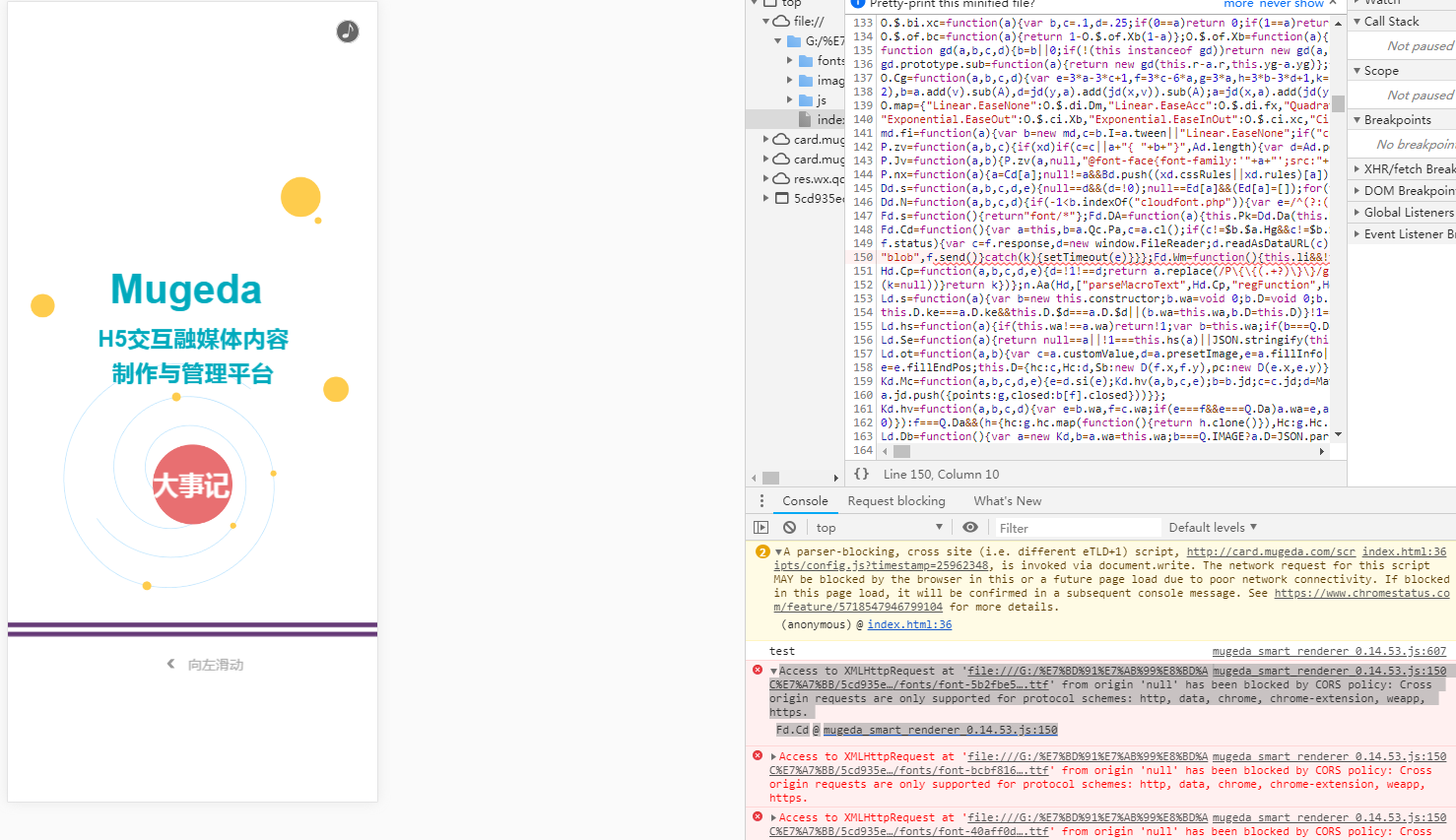The image size is (1456, 840).
Task: Collapse the font-5b2fbe5 CORS error
Action: pos(774,671)
